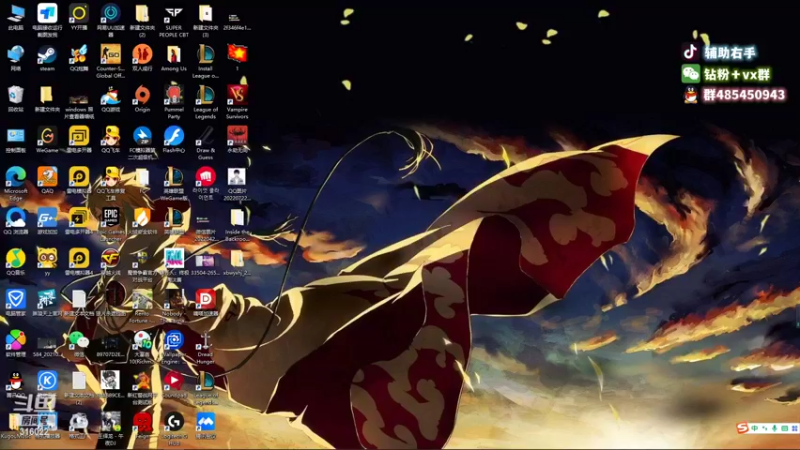
Task: Open the Recycle Bin
Action: pos(16,99)
